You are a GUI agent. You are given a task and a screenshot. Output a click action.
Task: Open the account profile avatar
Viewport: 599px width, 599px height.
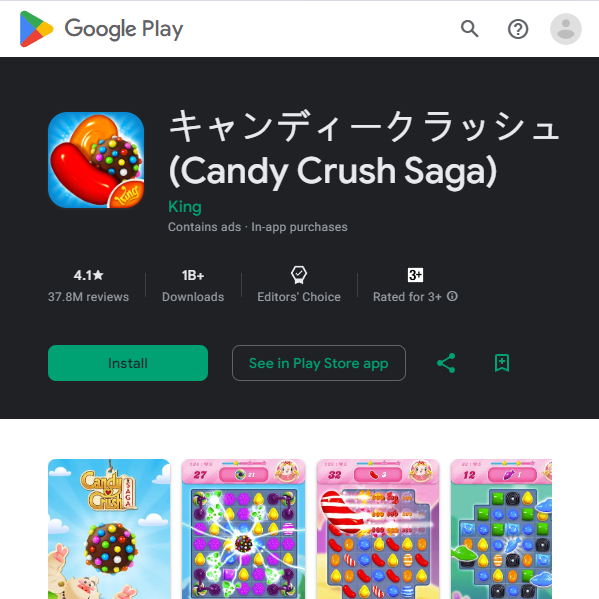coord(565,29)
